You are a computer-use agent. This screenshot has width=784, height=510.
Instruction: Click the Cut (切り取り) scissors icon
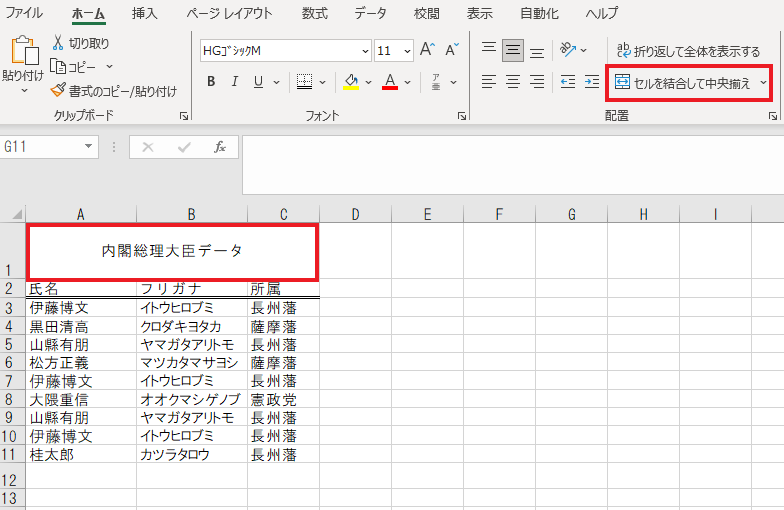59,43
